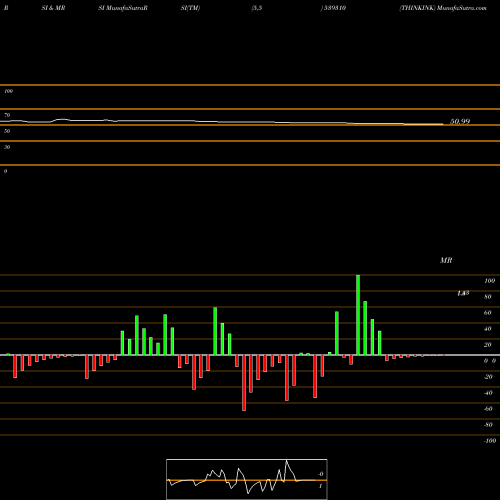Click the 60 label on MR axis

coord(488,313)
